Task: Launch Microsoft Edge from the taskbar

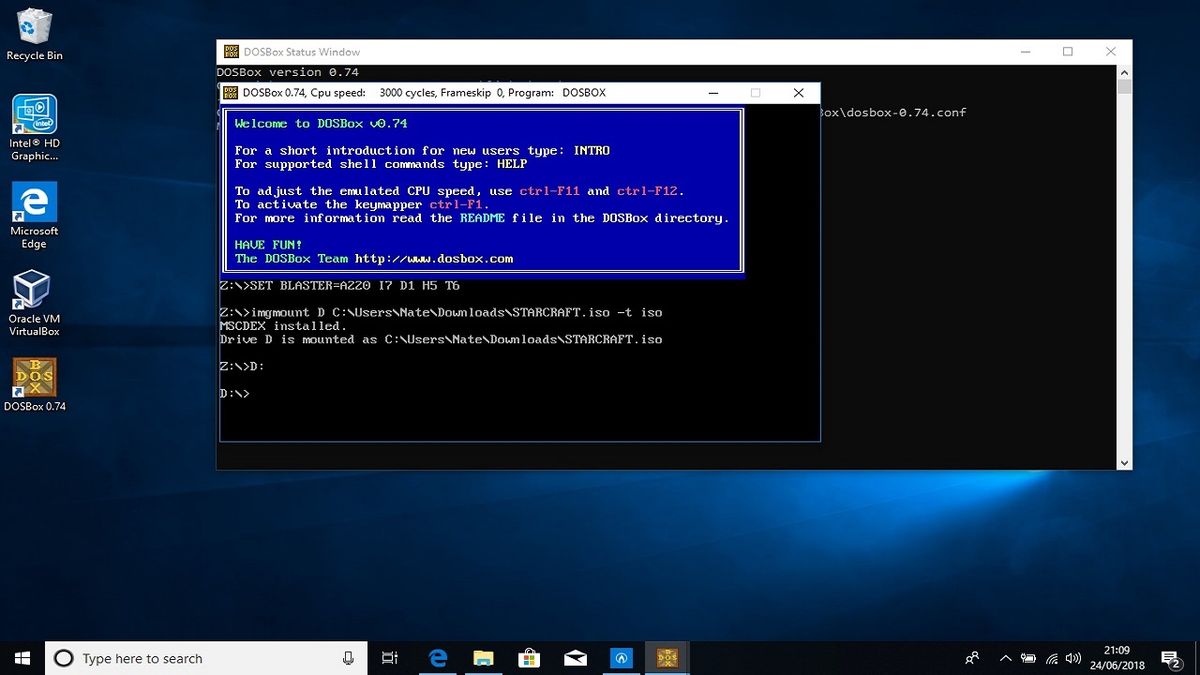Action: [438, 657]
